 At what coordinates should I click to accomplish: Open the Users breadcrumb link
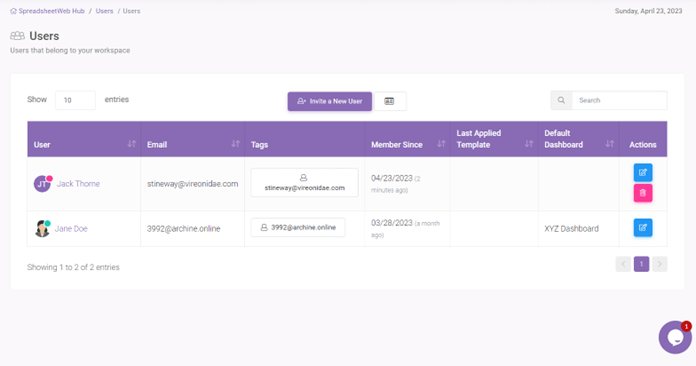104,11
